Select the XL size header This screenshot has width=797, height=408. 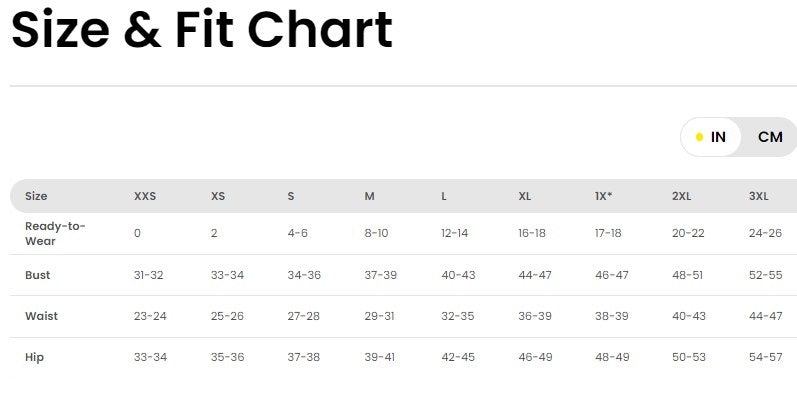tap(524, 196)
